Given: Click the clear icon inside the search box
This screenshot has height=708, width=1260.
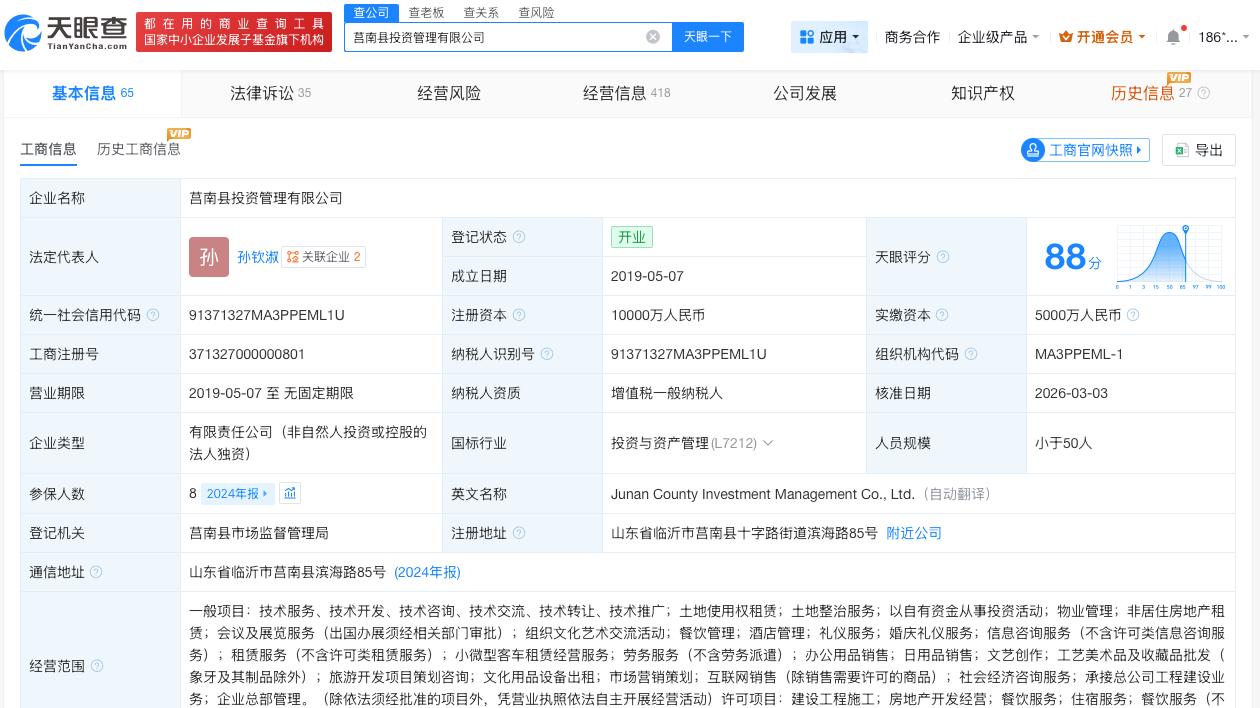Looking at the screenshot, I should click(x=653, y=36).
